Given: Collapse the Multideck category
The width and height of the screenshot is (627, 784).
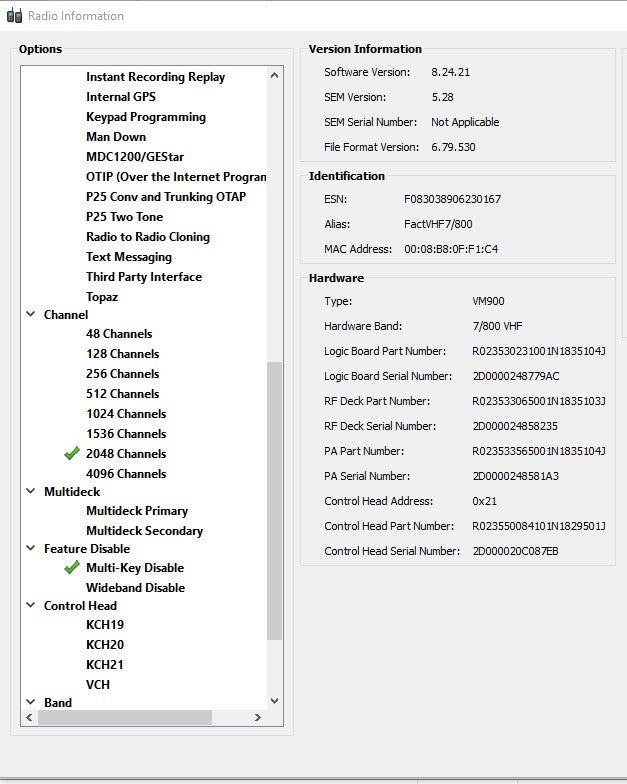Looking at the screenshot, I should pos(30,491).
